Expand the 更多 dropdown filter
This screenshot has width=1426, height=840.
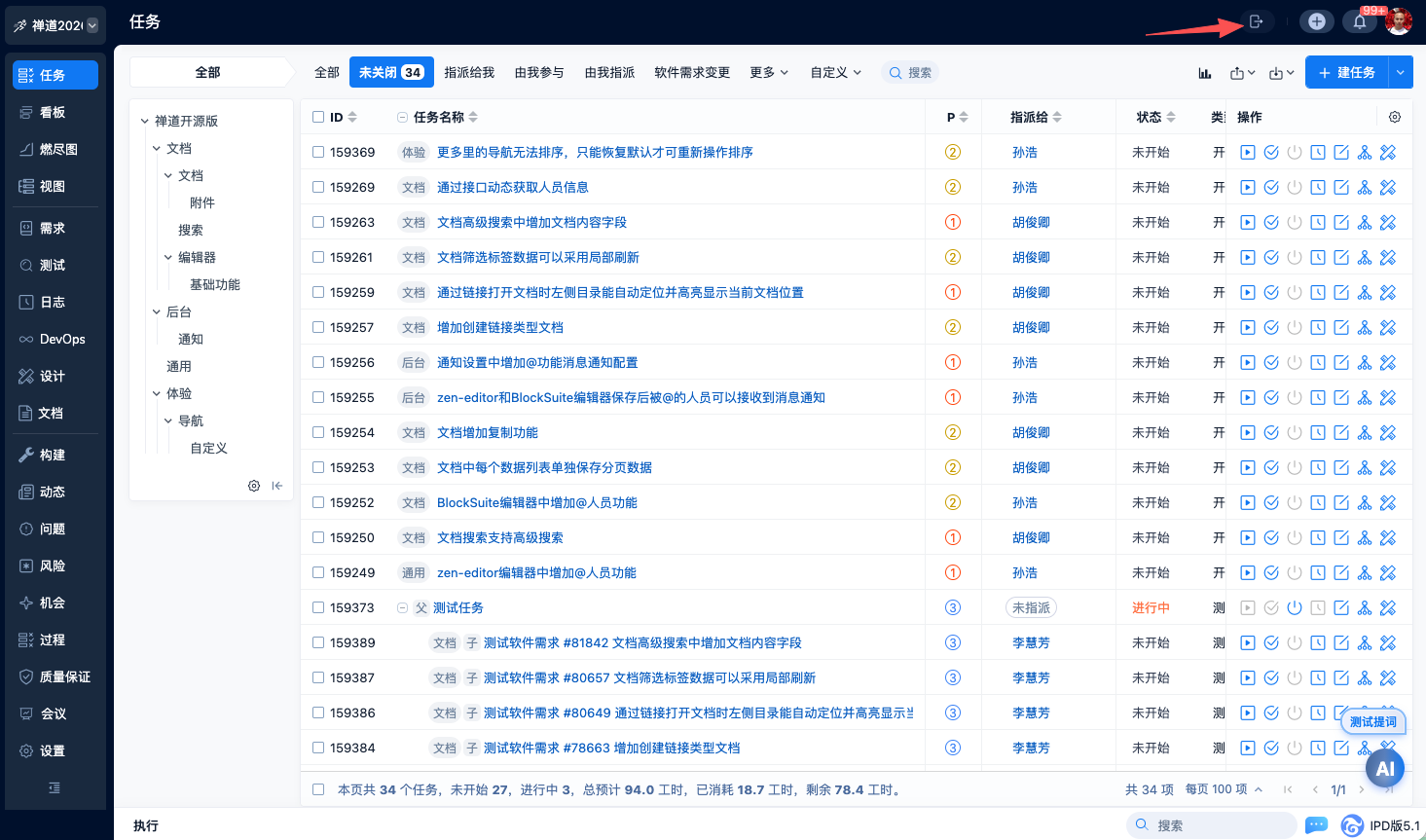pos(769,73)
